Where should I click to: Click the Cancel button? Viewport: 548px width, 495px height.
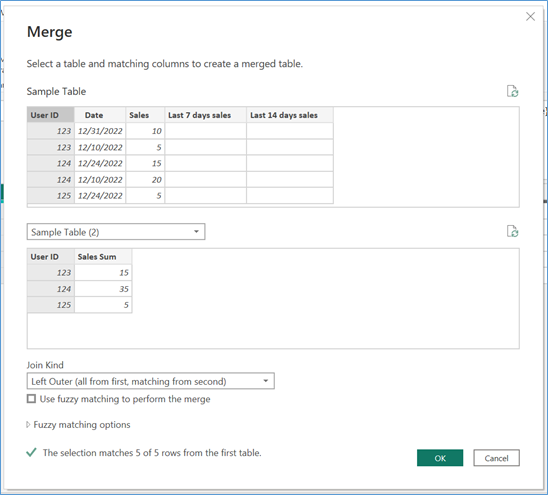tap(496, 458)
